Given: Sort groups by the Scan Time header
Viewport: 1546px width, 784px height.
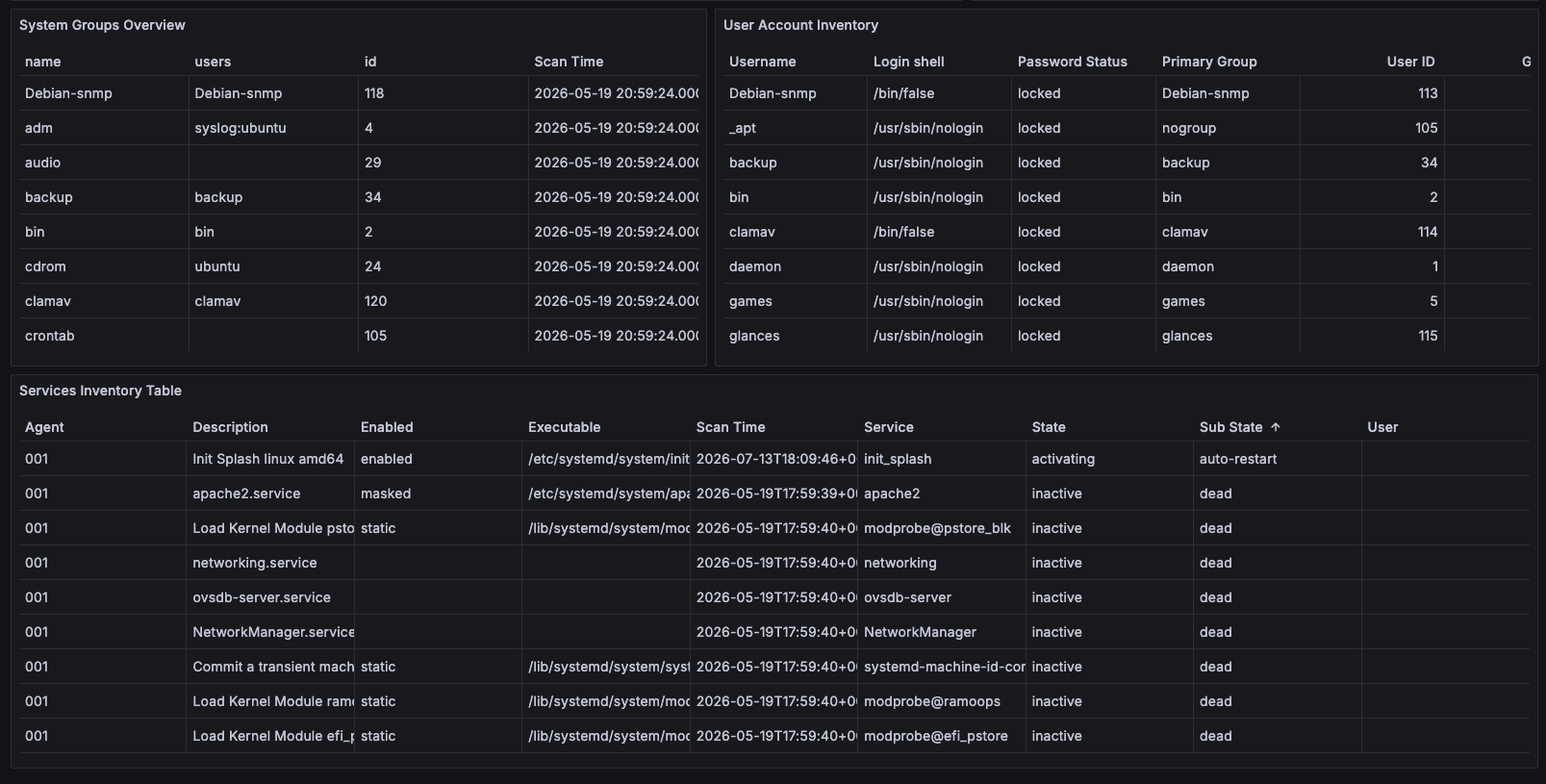Looking at the screenshot, I should coord(569,62).
